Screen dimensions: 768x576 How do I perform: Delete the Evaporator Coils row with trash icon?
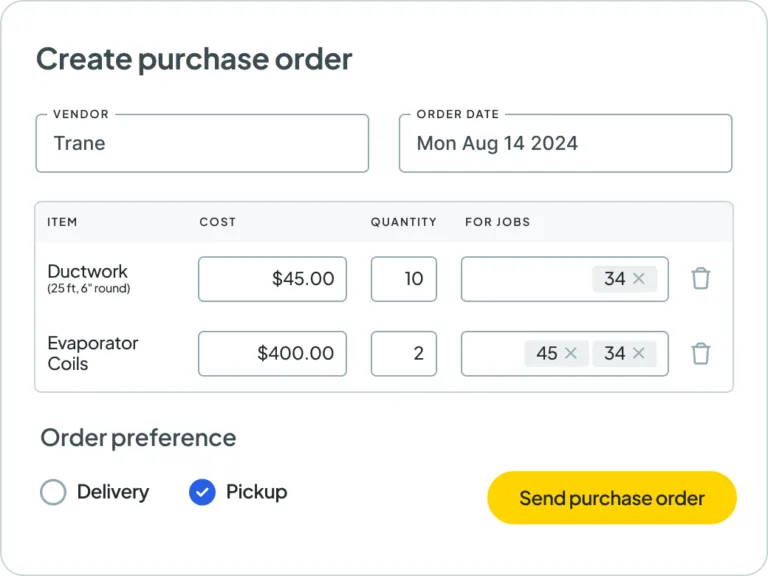(x=701, y=353)
